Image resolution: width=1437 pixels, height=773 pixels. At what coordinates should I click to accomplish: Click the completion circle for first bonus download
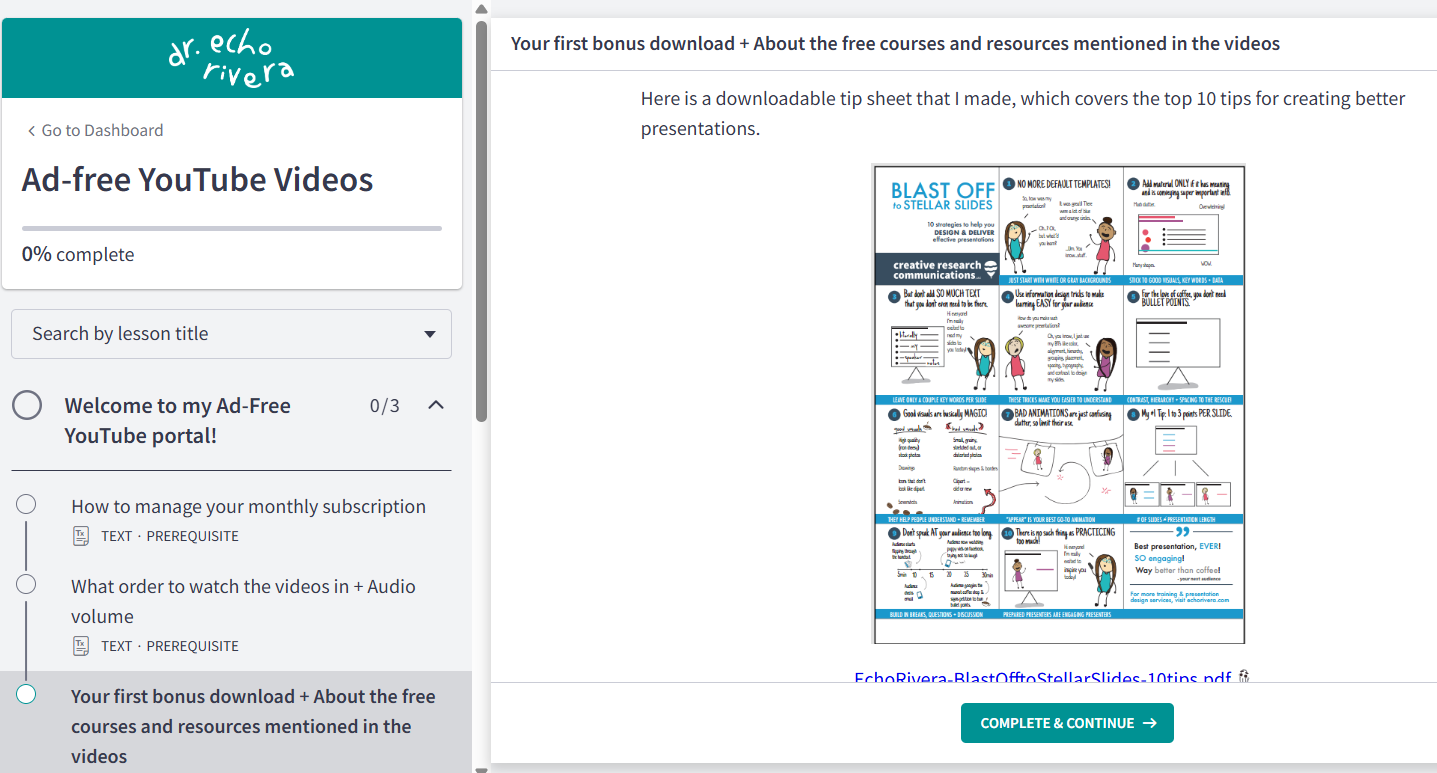[x=26, y=694]
